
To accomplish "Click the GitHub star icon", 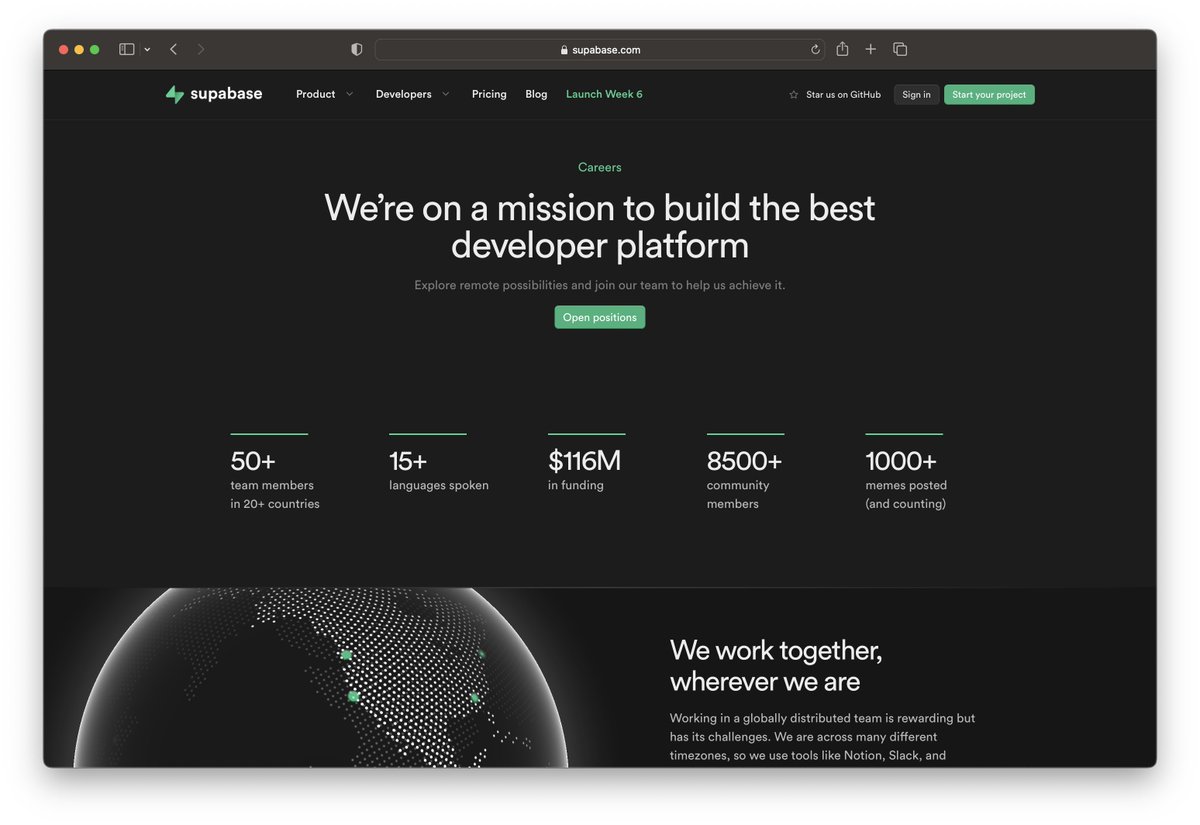I will 794,95.
